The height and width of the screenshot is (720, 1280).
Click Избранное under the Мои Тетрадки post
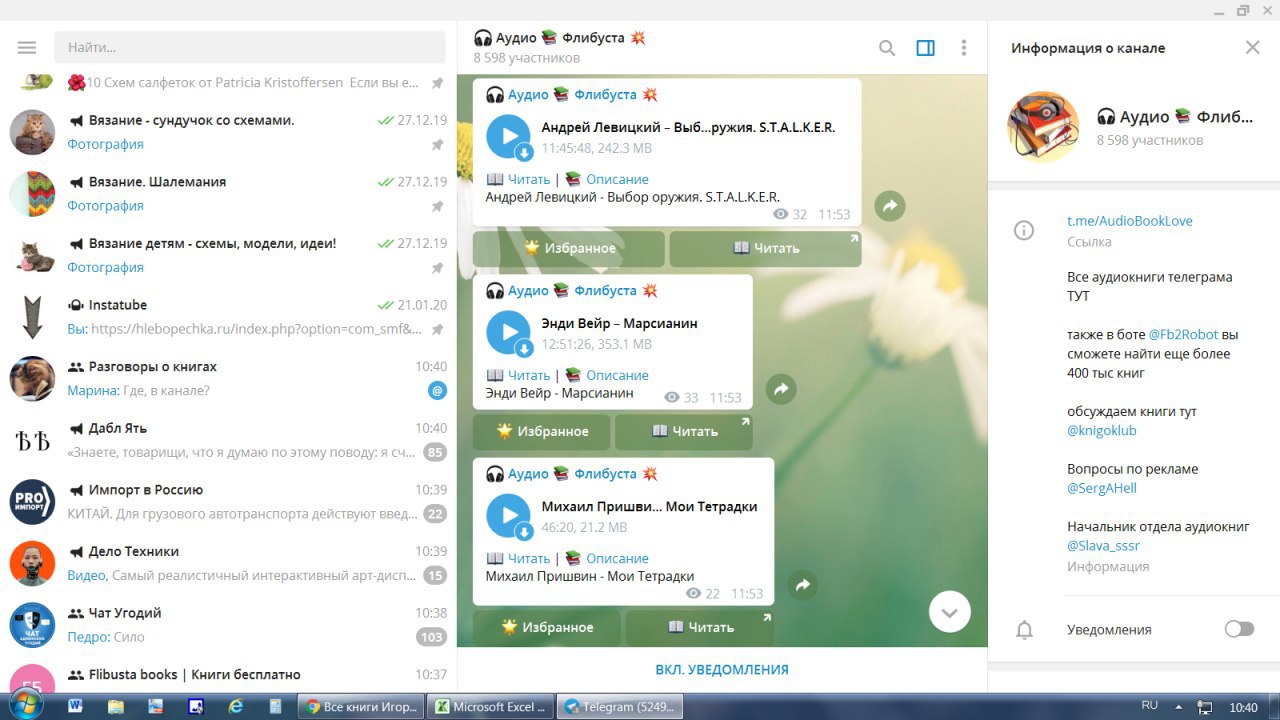(x=547, y=627)
